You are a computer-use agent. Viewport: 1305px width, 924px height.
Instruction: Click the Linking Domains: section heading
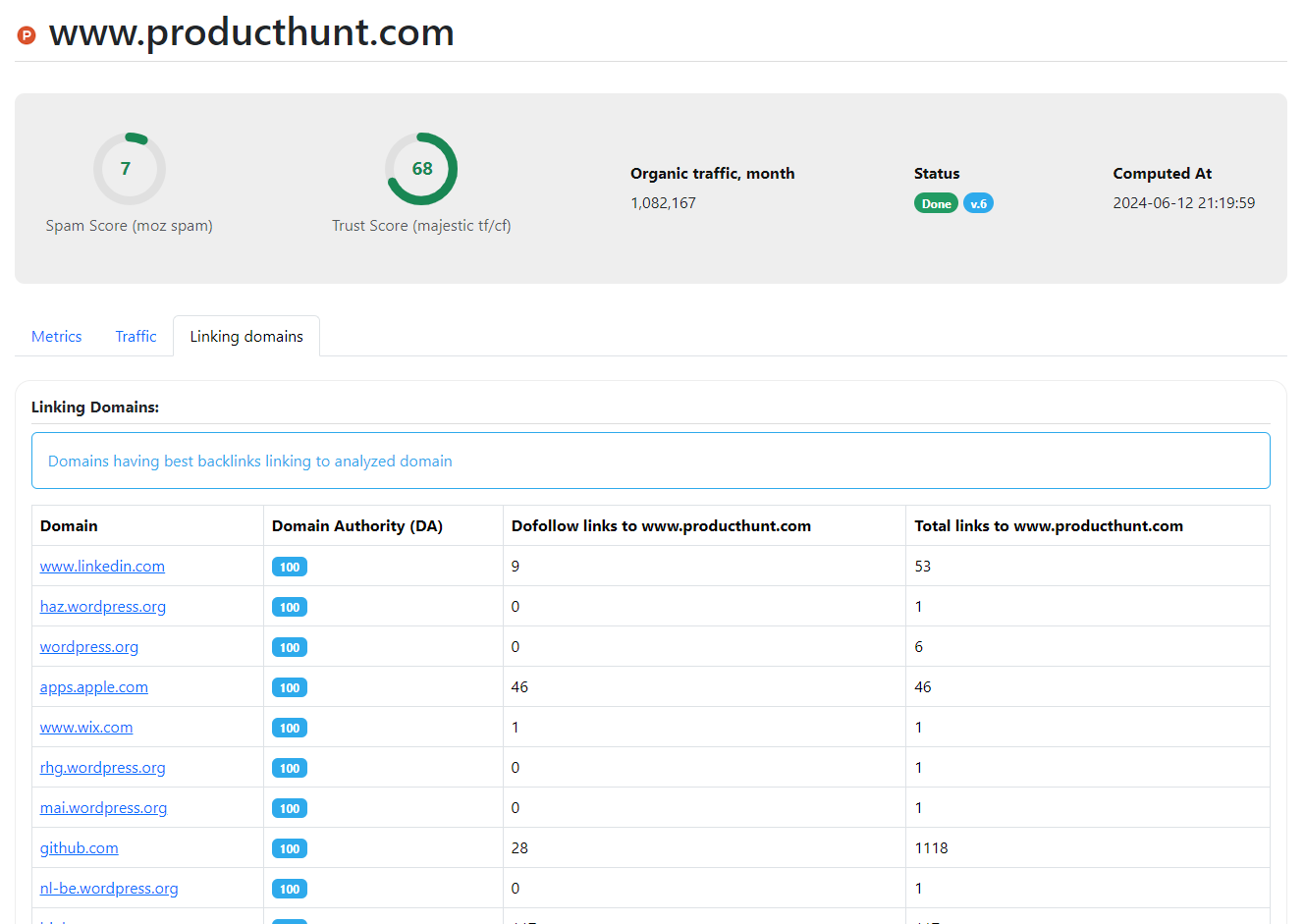tap(95, 408)
